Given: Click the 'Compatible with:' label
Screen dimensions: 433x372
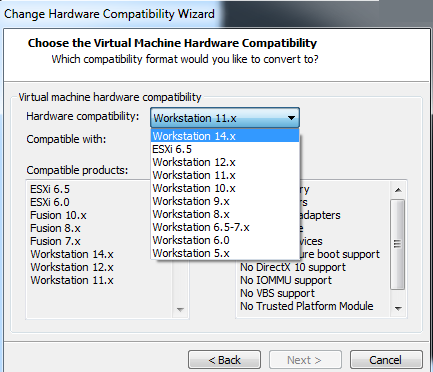Looking at the screenshot, I should point(66,139).
